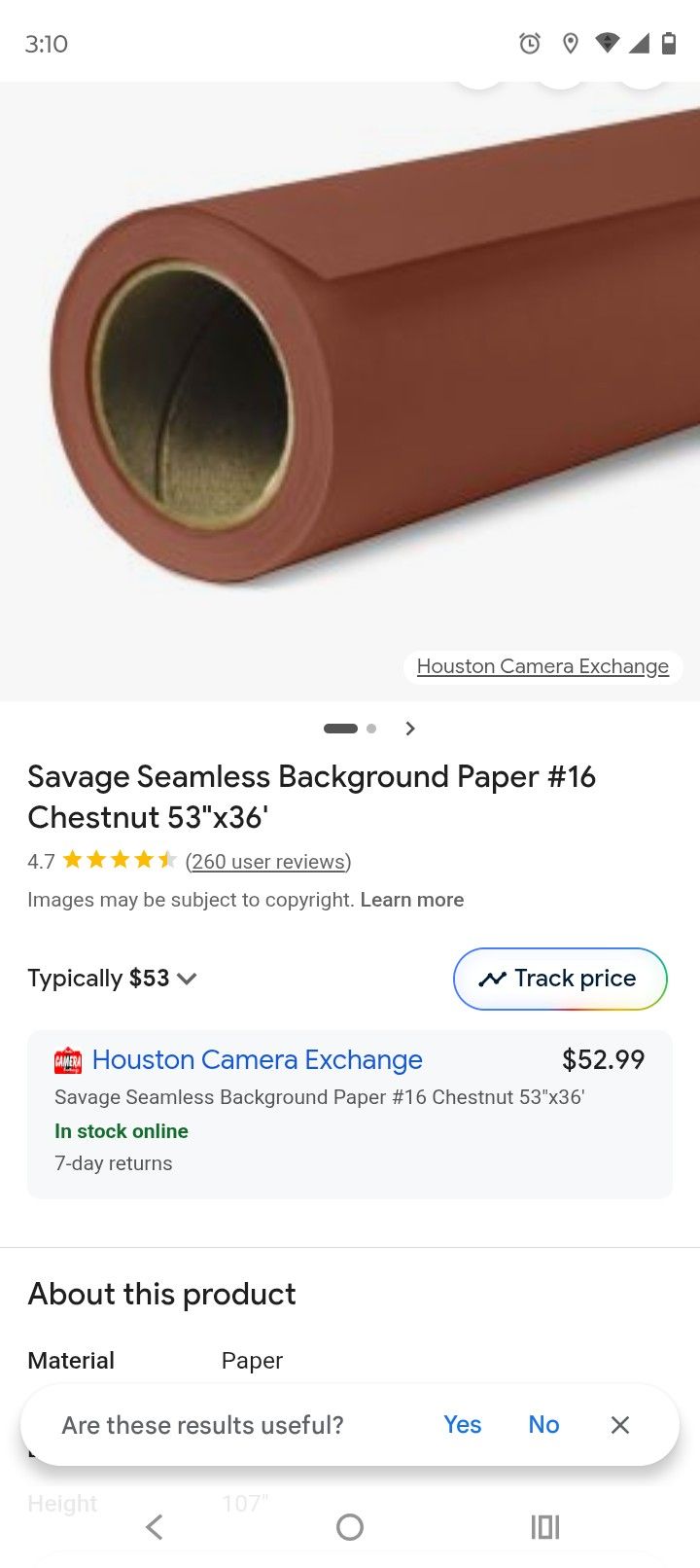Viewport: 700px width, 1568px height.
Task: Go to next product image arrow
Action: pos(410,729)
